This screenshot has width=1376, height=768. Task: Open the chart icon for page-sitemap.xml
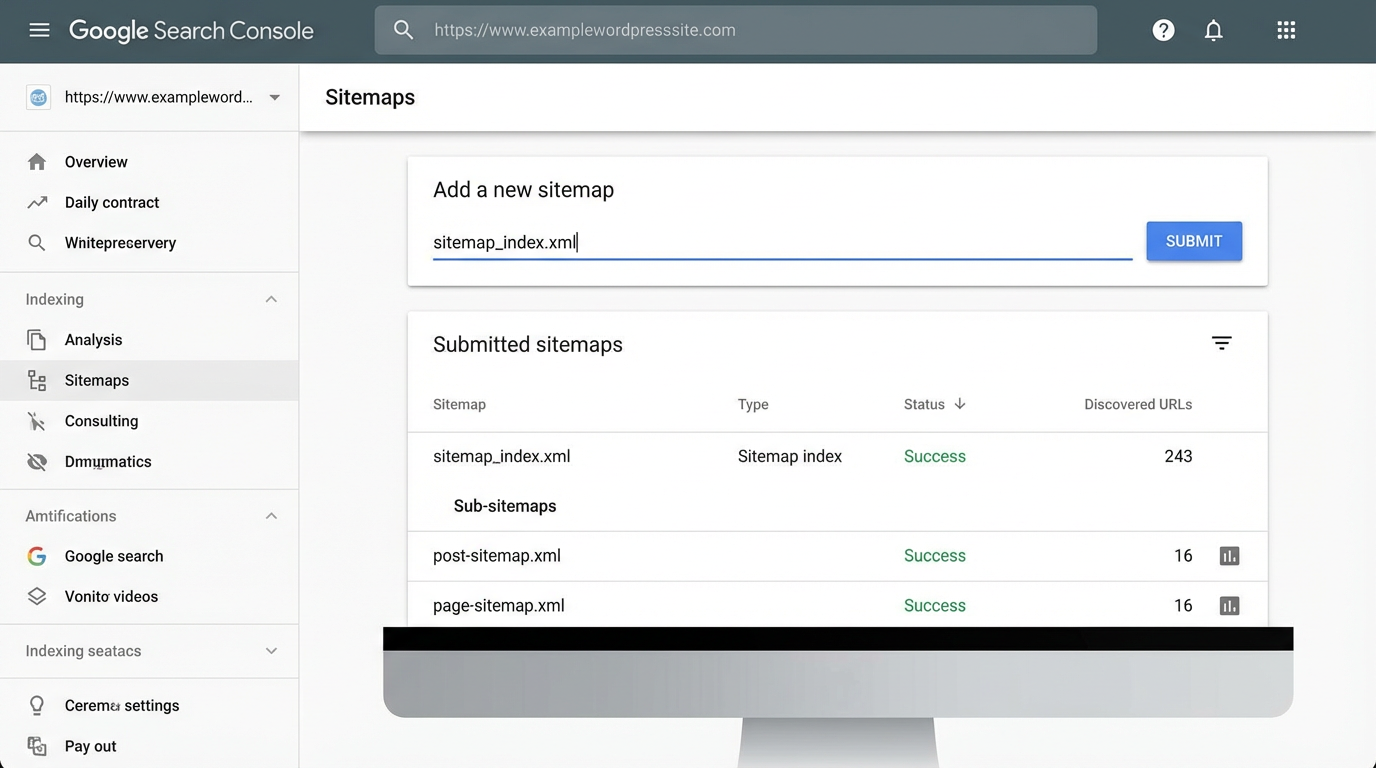point(1229,605)
